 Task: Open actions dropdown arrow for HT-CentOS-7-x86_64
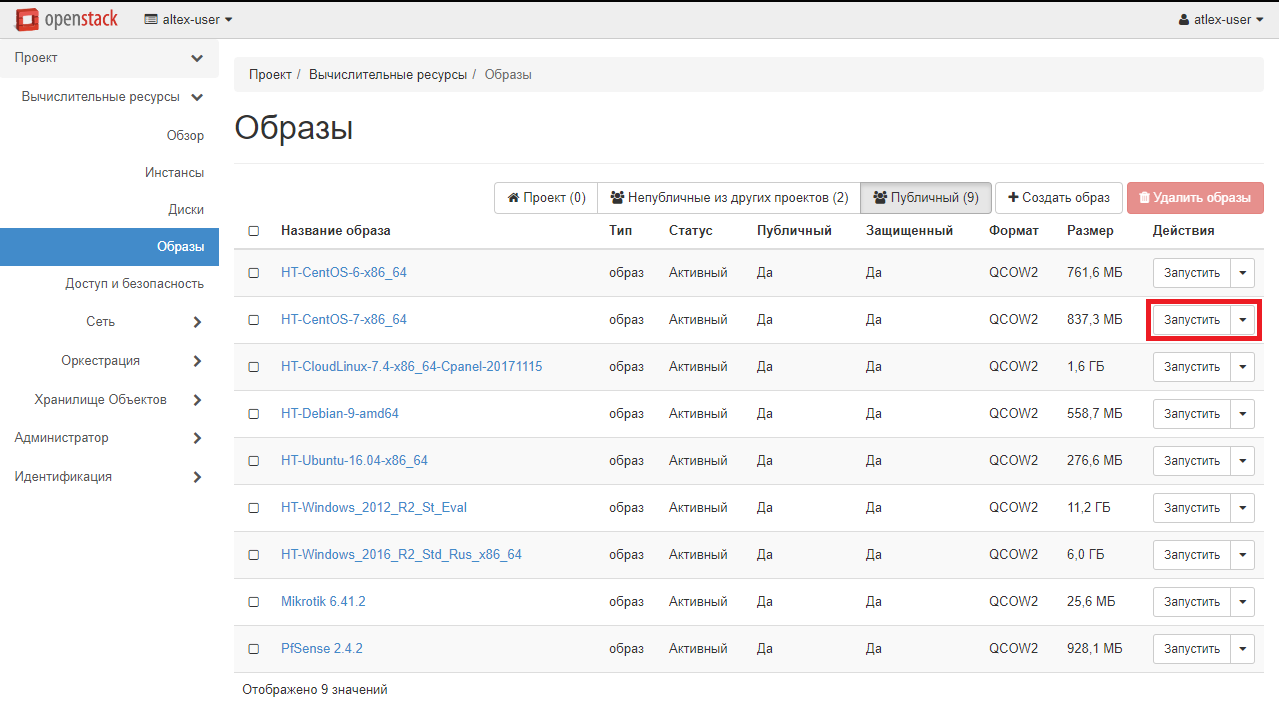point(1242,320)
